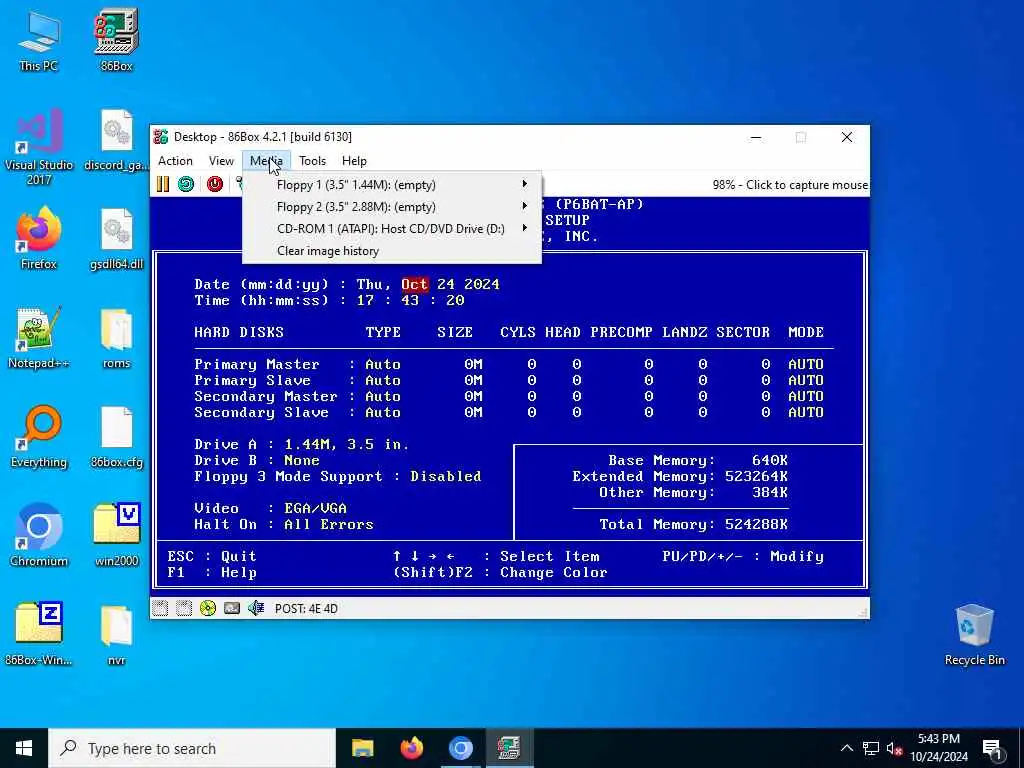Image resolution: width=1024 pixels, height=768 pixels.
Task: Select the roms folder on the desktop
Action: [x=116, y=338]
